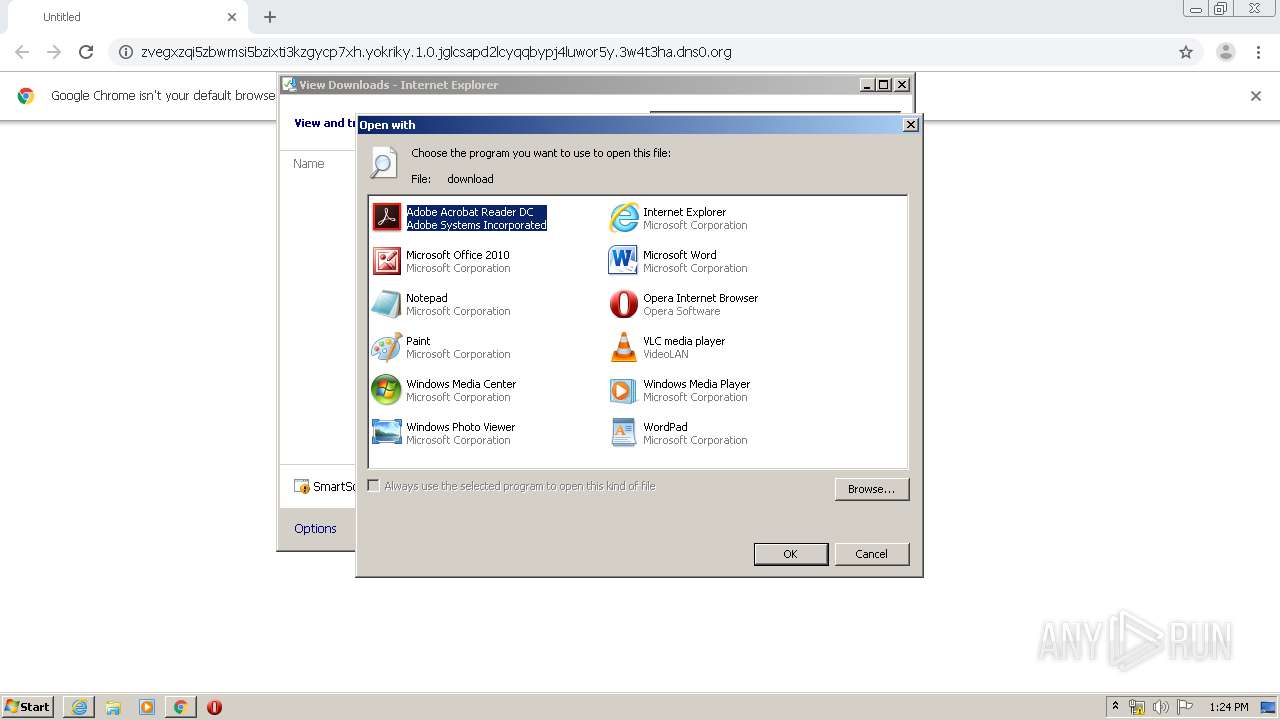Select the VLC media player icon
This screenshot has width=1280, height=720.
[x=624, y=346]
